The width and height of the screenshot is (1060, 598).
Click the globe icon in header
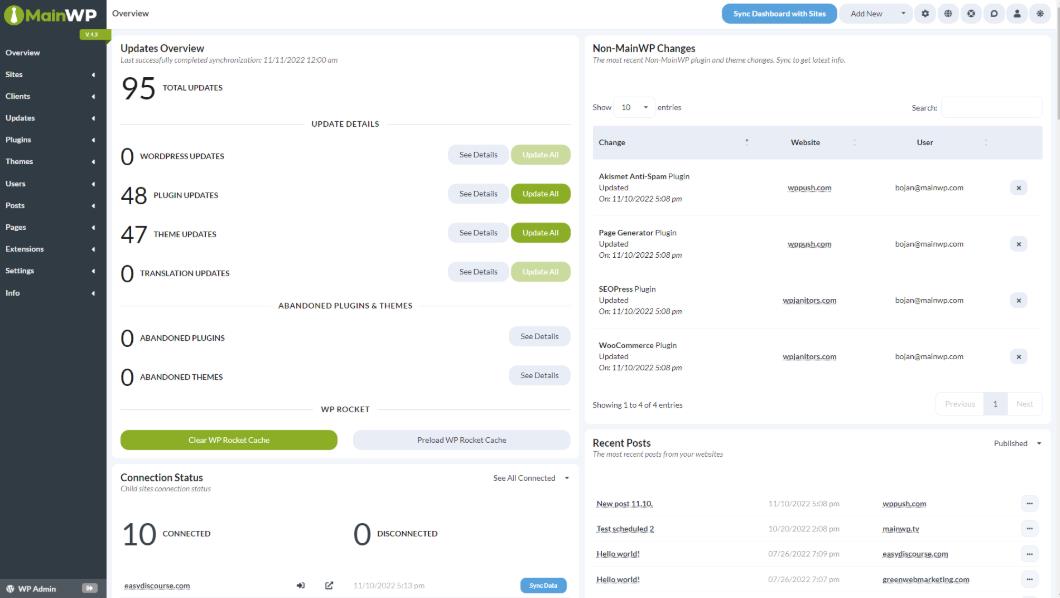(x=948, y=14)
